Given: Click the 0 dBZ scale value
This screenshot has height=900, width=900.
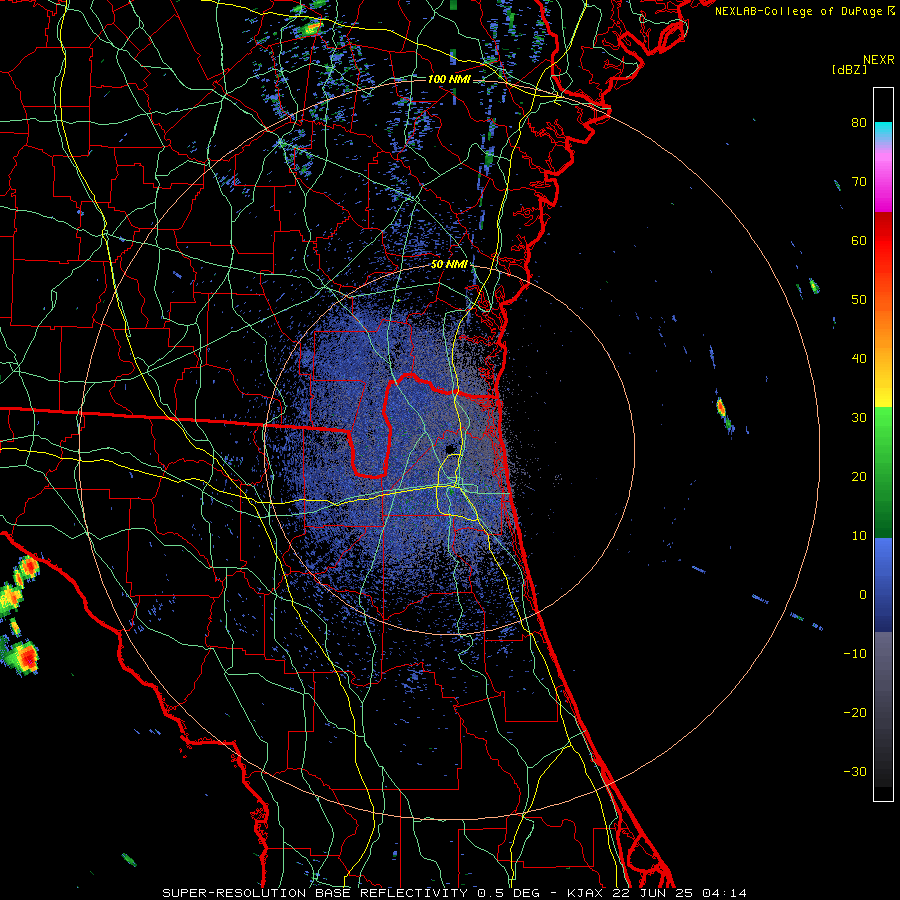Looking at the screenshot, I should tap(863, 595).
